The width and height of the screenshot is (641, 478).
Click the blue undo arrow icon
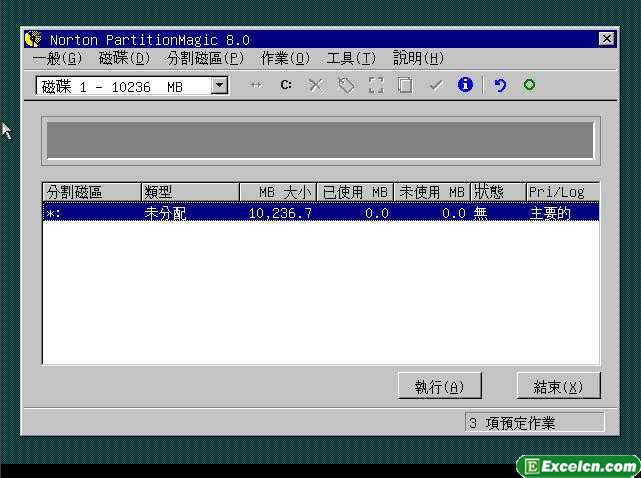click(500, 86)
